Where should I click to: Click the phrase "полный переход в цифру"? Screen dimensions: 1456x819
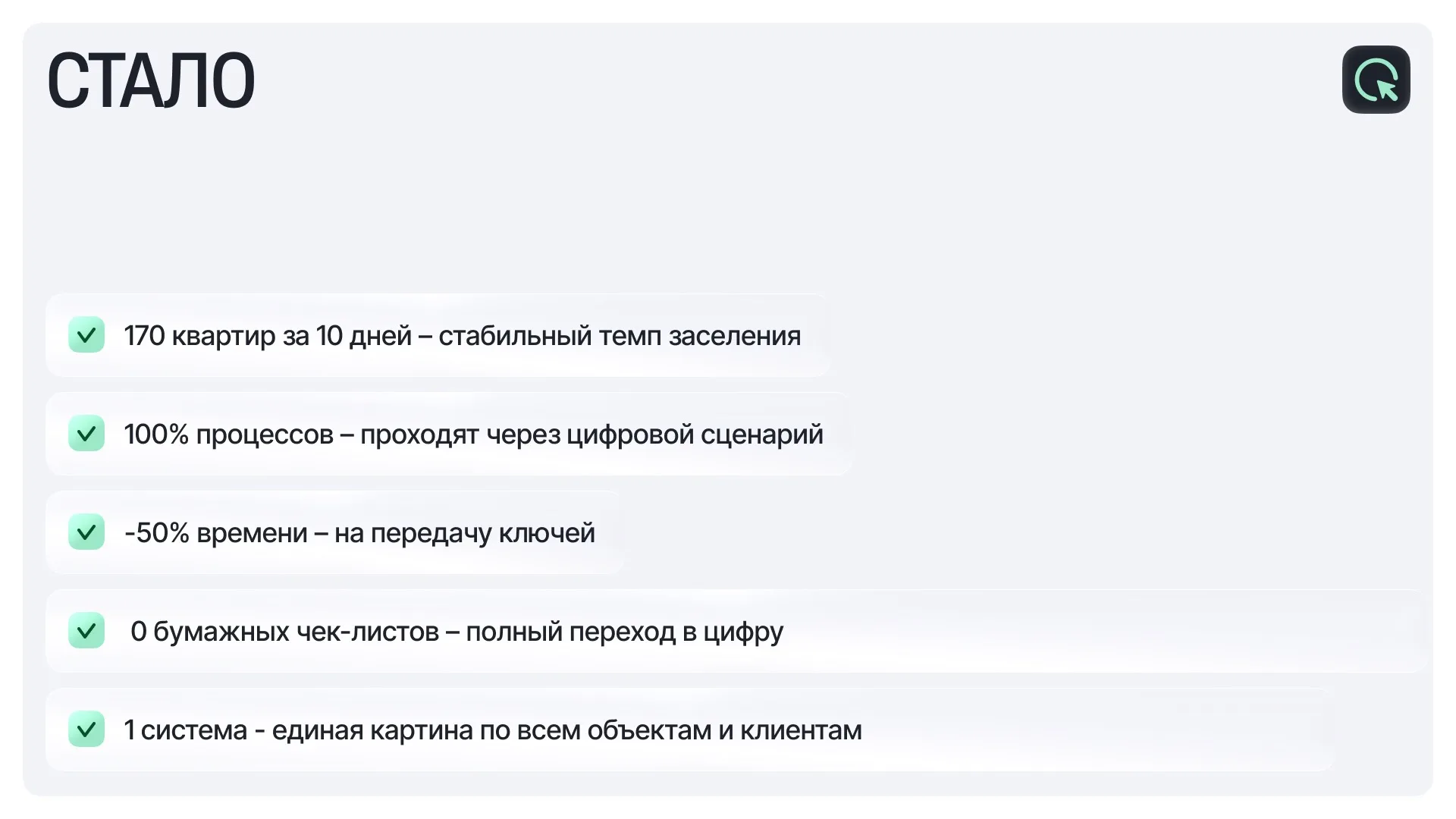[x=624, y=632]
